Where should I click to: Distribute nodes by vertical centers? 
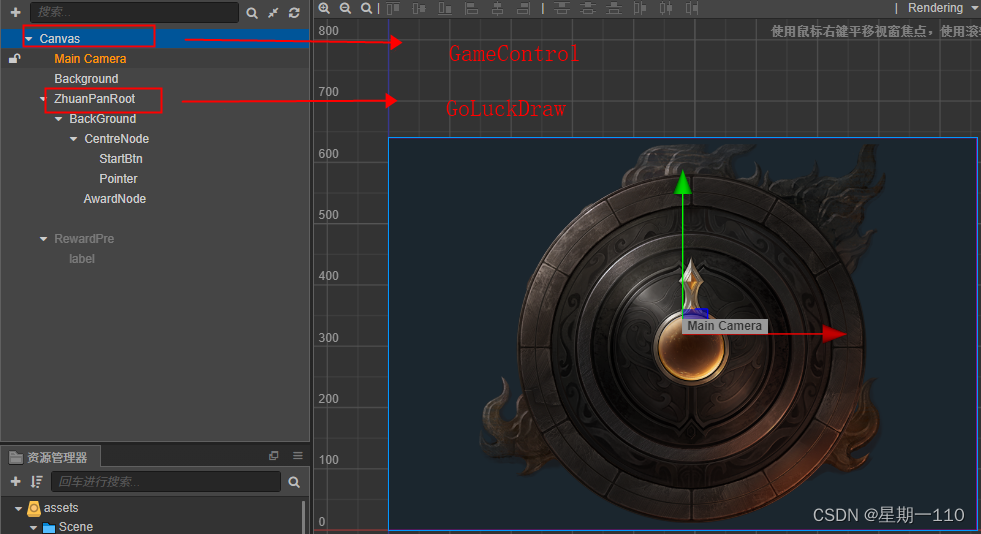(587, 8)
